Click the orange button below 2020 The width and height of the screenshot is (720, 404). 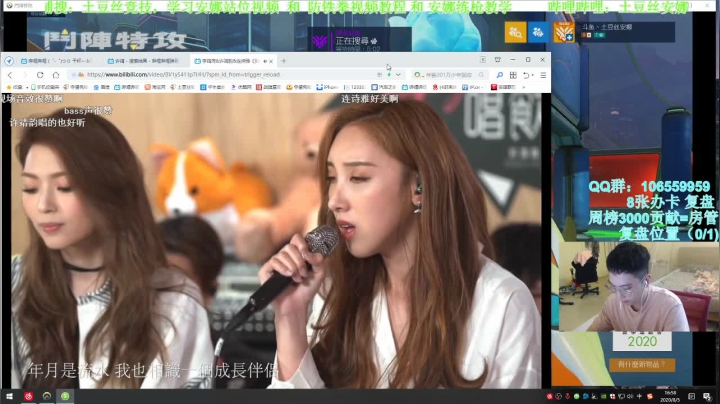(642, 365)
